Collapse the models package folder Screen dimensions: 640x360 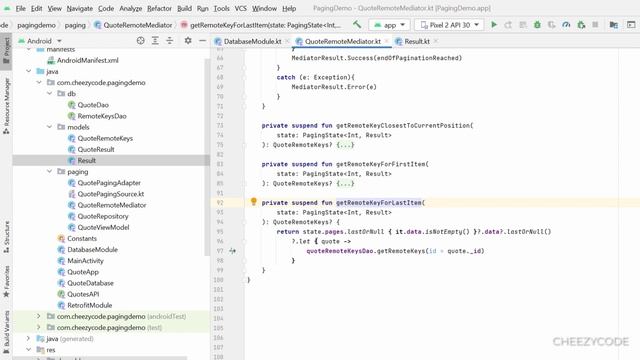point(49,127)
